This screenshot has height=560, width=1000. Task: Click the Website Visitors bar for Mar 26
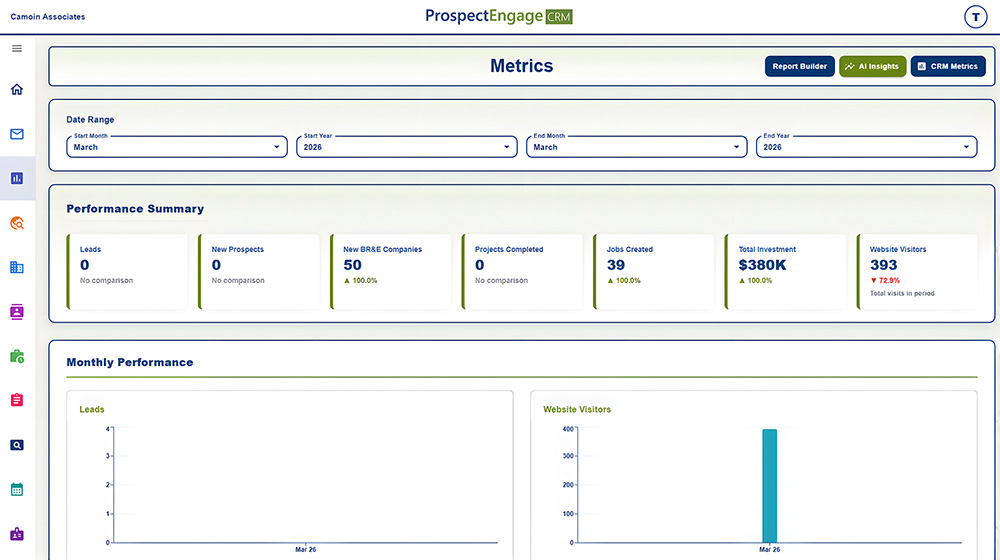[x=769, y=486]
